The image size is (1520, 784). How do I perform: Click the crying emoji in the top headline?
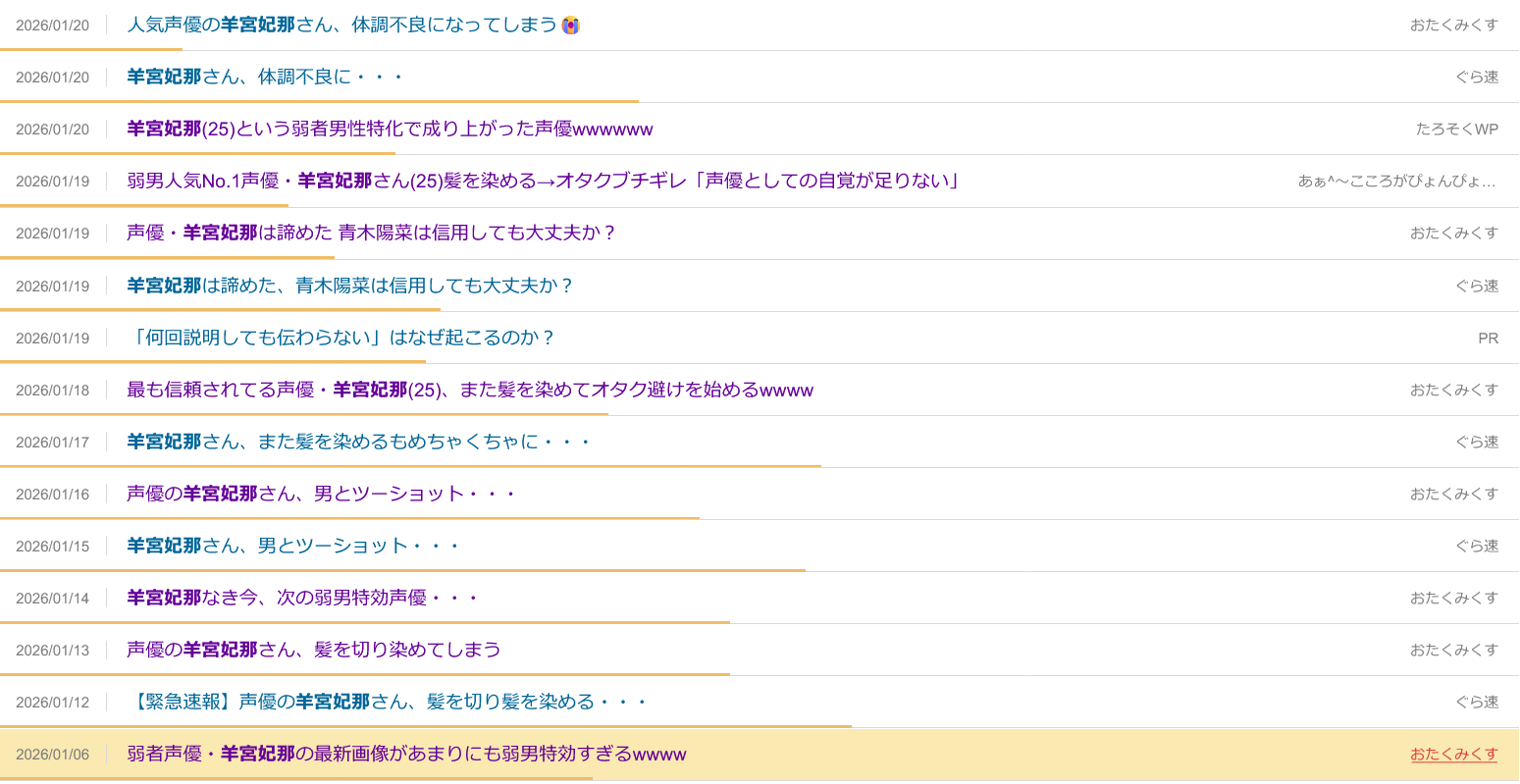571,26
